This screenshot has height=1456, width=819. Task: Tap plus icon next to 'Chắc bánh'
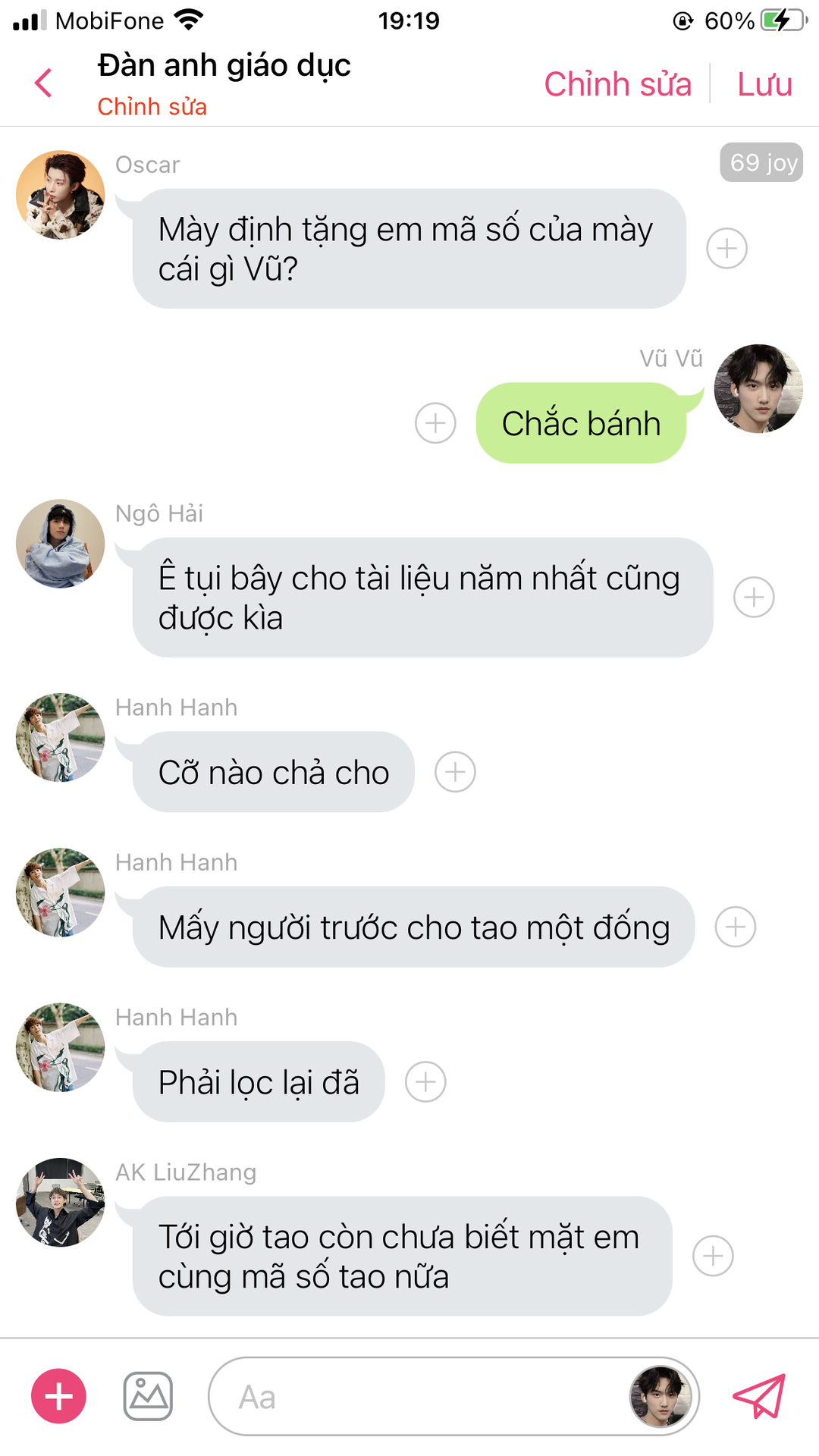pos(436,423)
